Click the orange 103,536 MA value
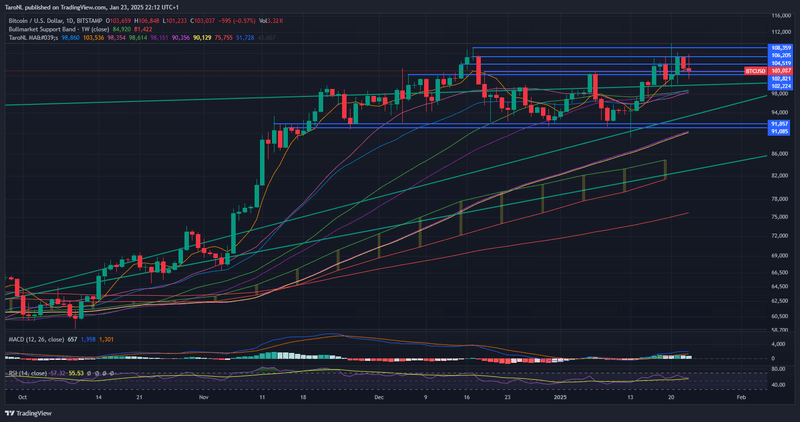 tap(93, 38)
